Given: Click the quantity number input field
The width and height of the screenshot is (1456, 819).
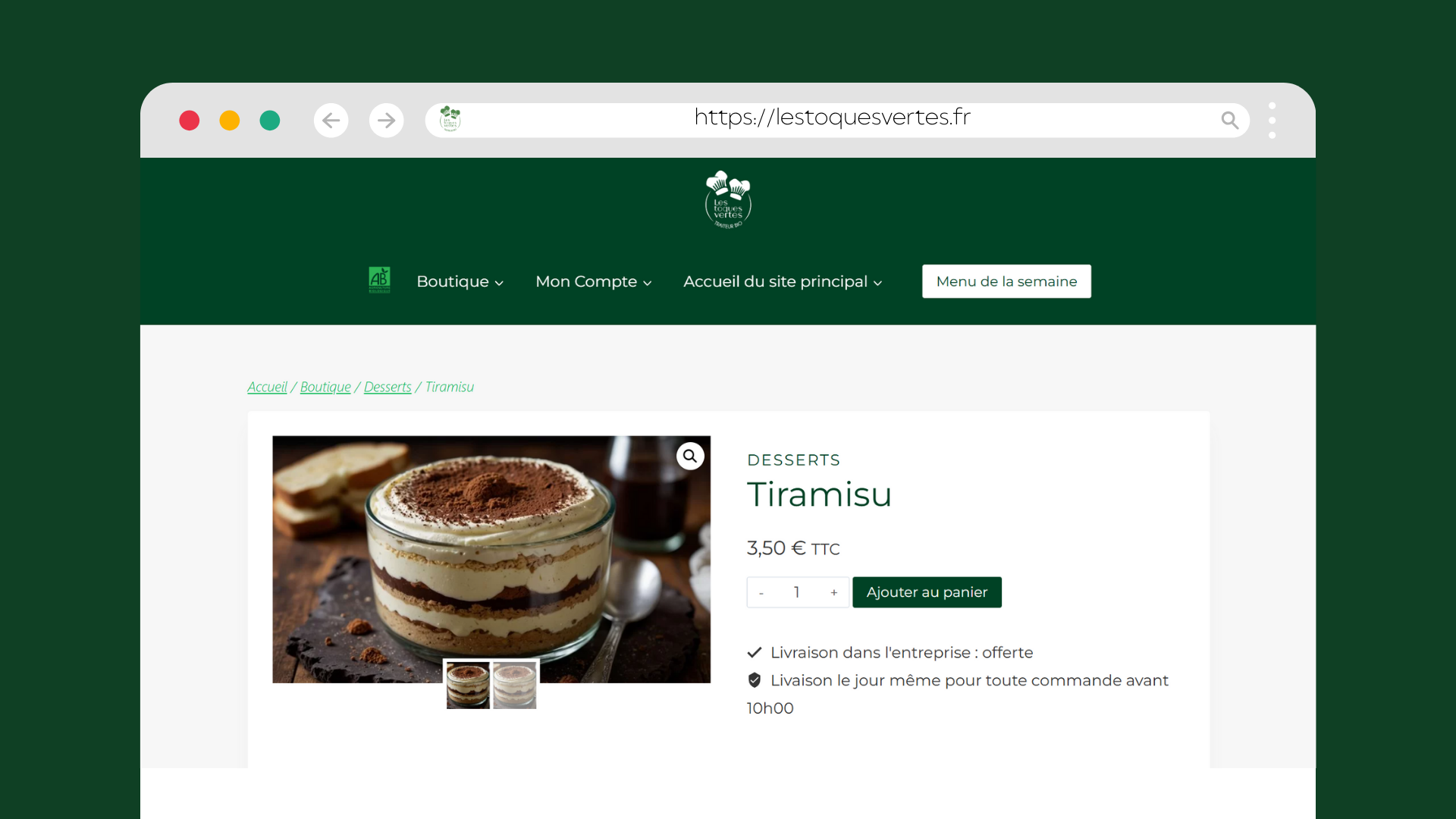Looking at the screenshot, I should 797,592.
